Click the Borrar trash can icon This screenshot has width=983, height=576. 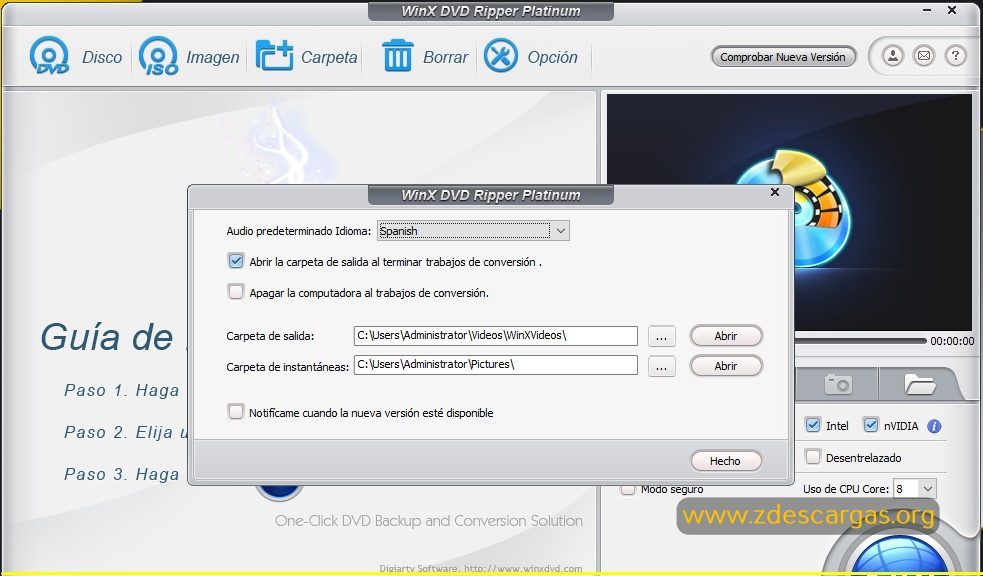[397, 55]
